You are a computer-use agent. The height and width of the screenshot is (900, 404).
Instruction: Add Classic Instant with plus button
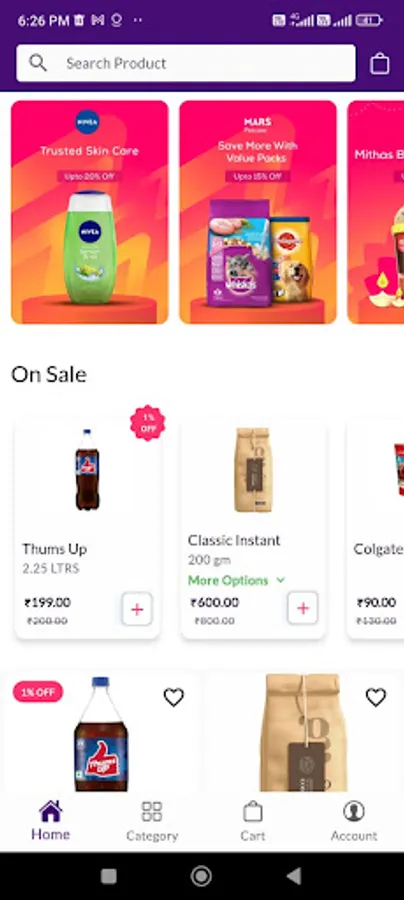(302, 608)
